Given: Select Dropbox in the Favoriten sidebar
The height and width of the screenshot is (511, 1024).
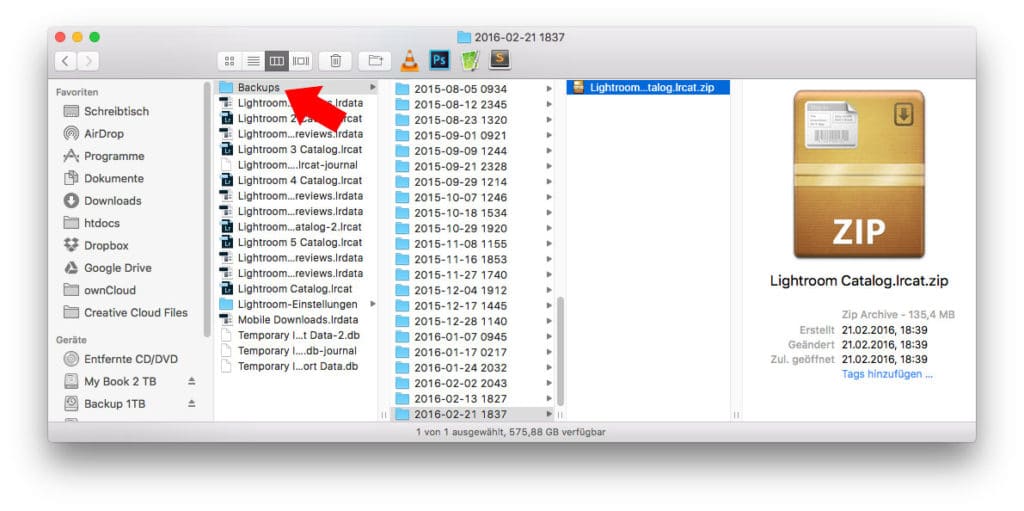Looking at the screenshot, I should point(106,245).
